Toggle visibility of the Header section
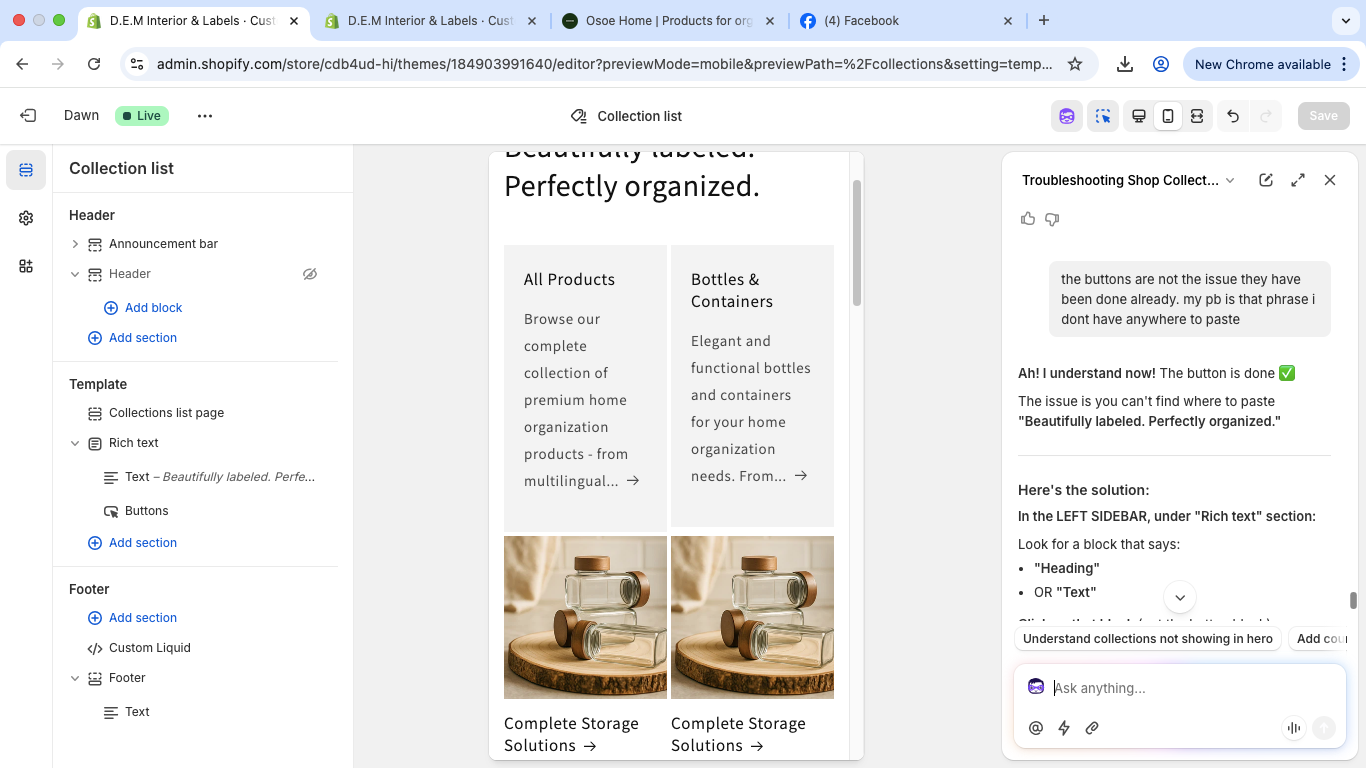The width and height of the screenshot is (1366, 768). [x=310, y=274]
